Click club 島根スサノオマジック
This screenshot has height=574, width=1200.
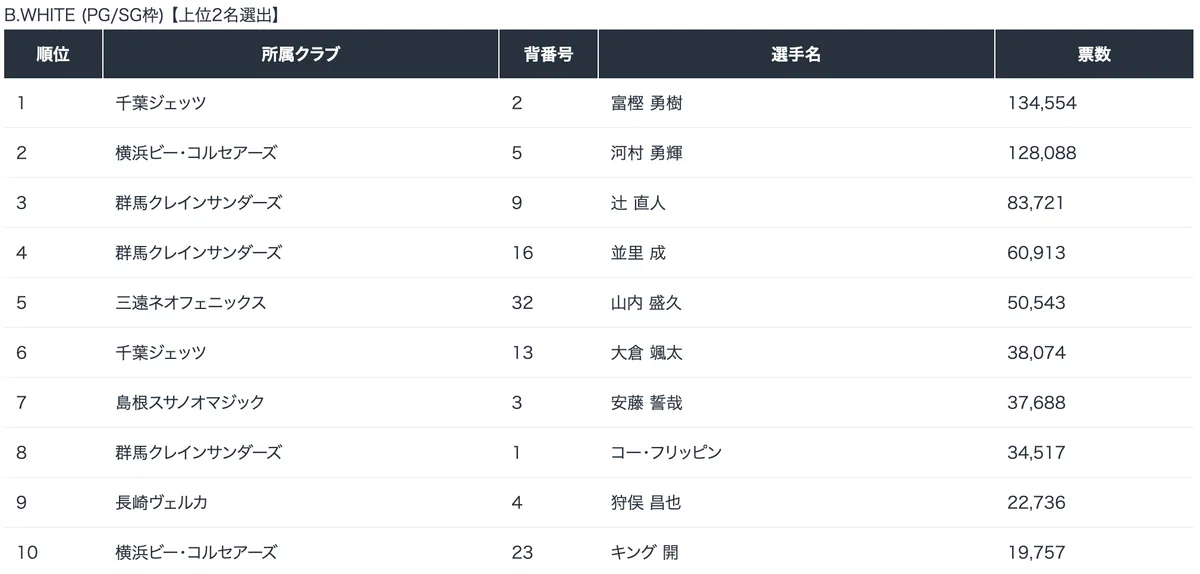[190, 403]
